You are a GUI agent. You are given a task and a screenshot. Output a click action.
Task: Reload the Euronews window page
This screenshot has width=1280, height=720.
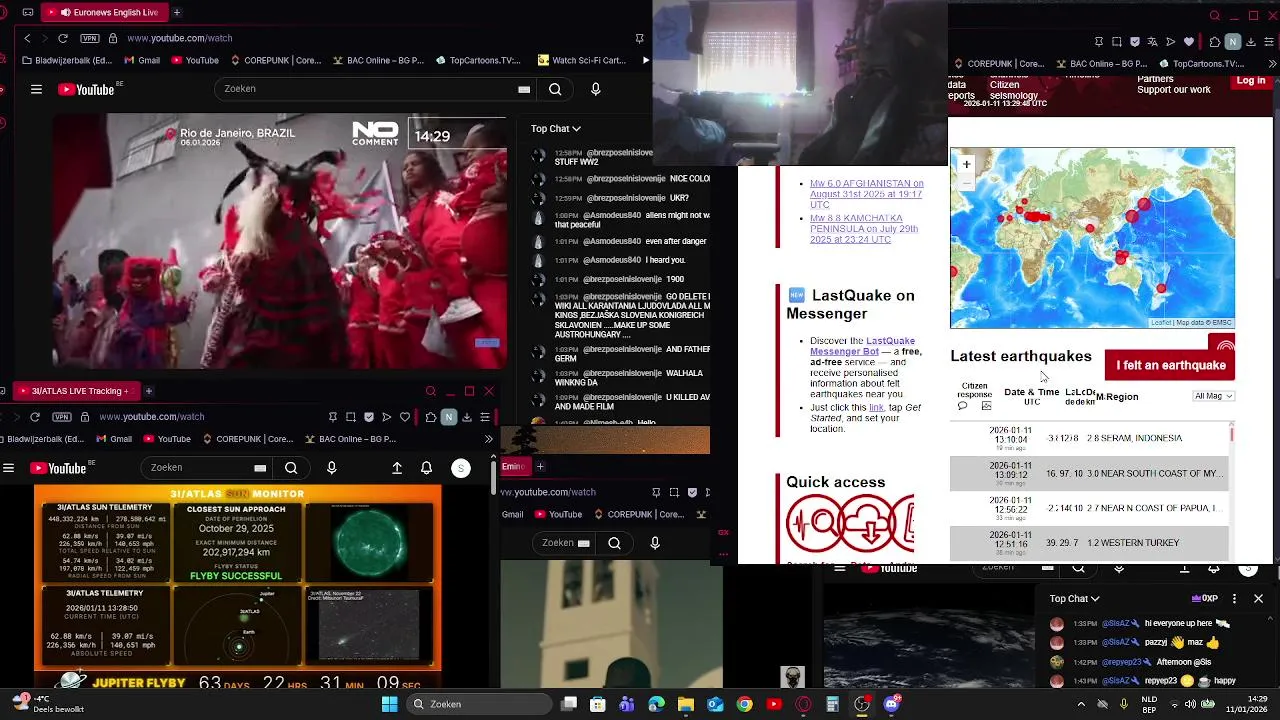click(x=63, y=38)
